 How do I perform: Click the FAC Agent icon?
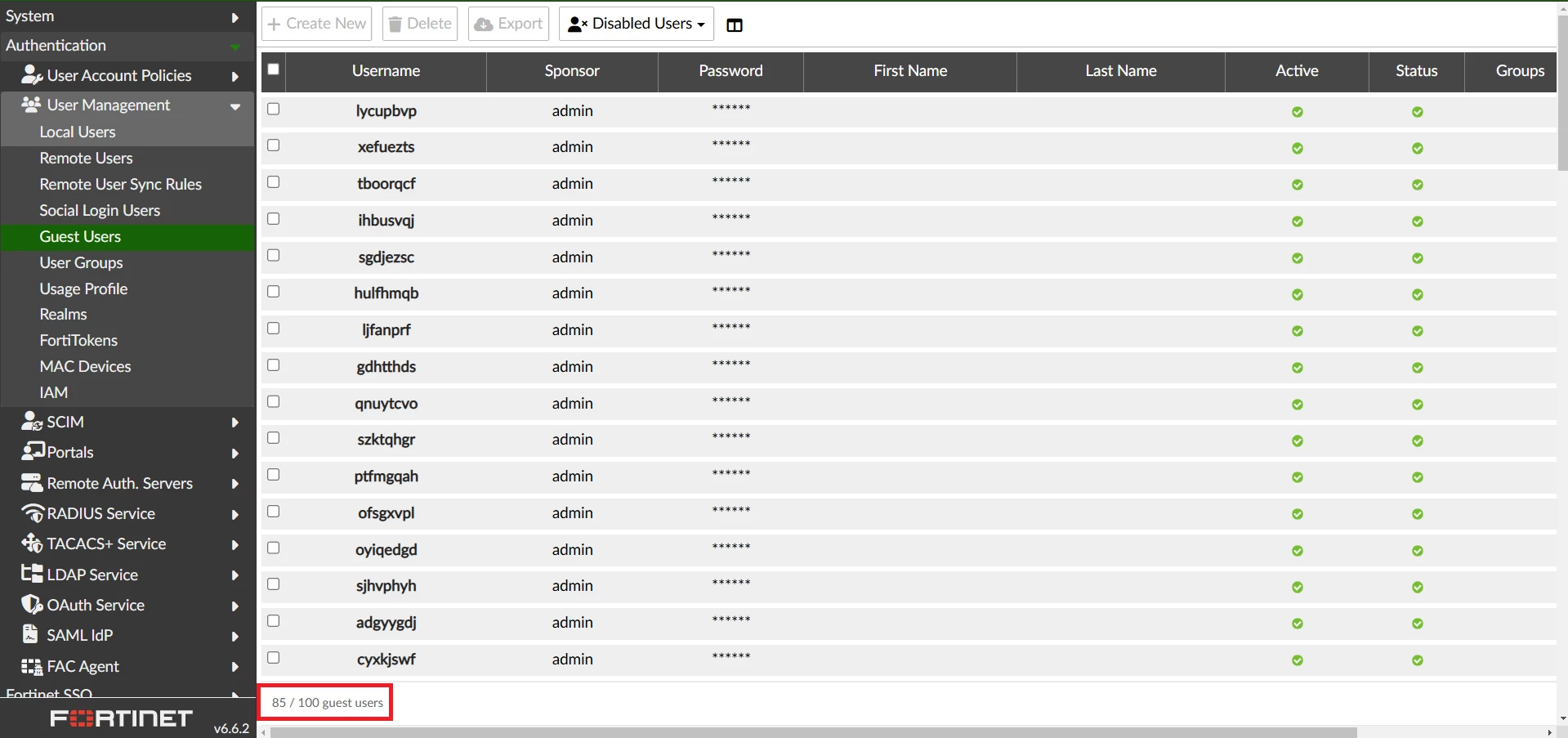(x=32, y=666)
